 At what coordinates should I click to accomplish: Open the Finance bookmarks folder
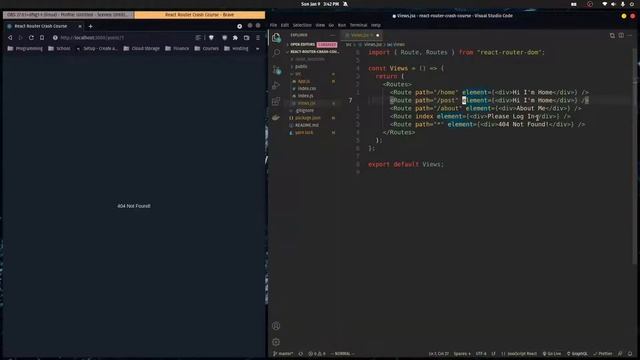(x=177, y=49)
